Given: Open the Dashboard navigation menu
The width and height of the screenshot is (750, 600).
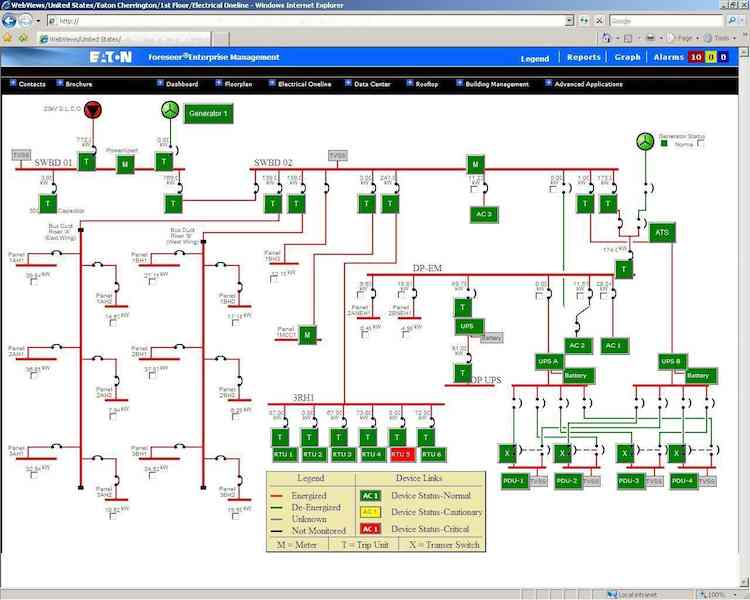Looking at the screenshot, I should coord(178,84).
